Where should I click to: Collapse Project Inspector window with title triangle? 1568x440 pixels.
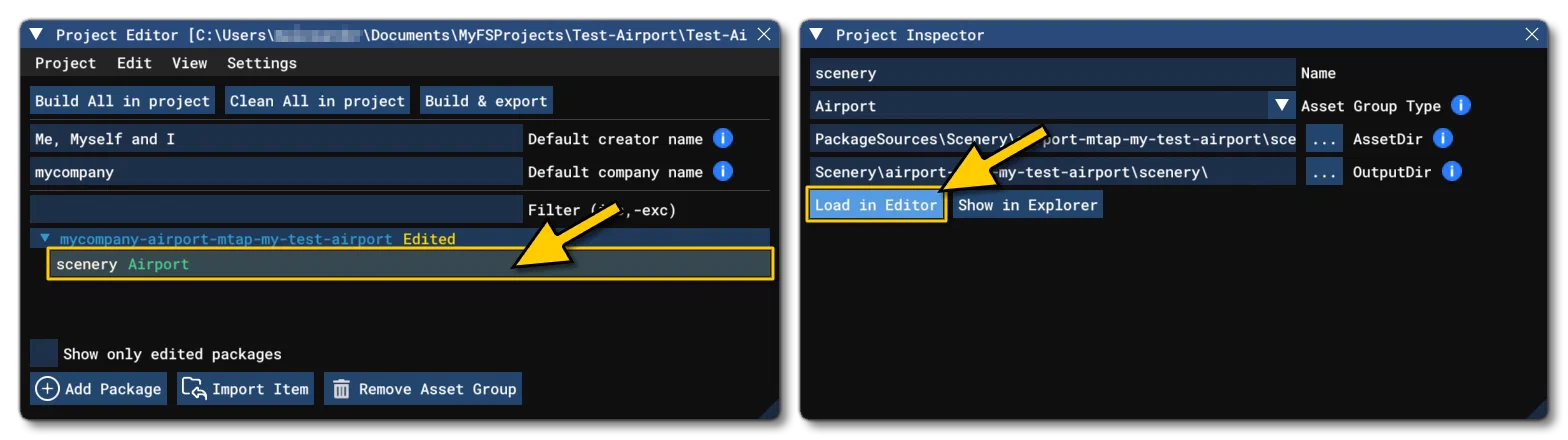[x=816, y=34]
